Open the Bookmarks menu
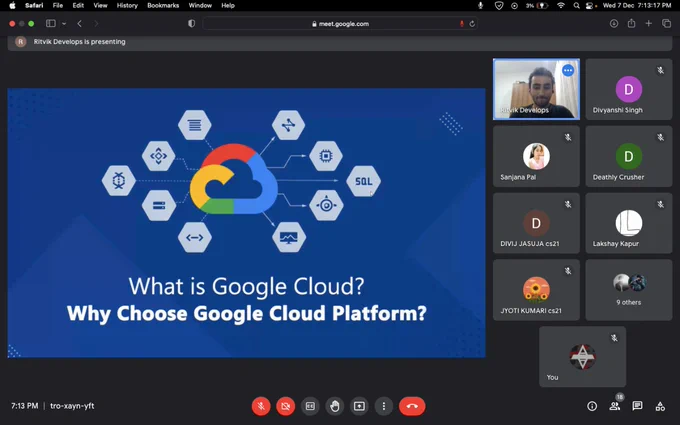This screenshot has height=425, width=680. point(163,6)
